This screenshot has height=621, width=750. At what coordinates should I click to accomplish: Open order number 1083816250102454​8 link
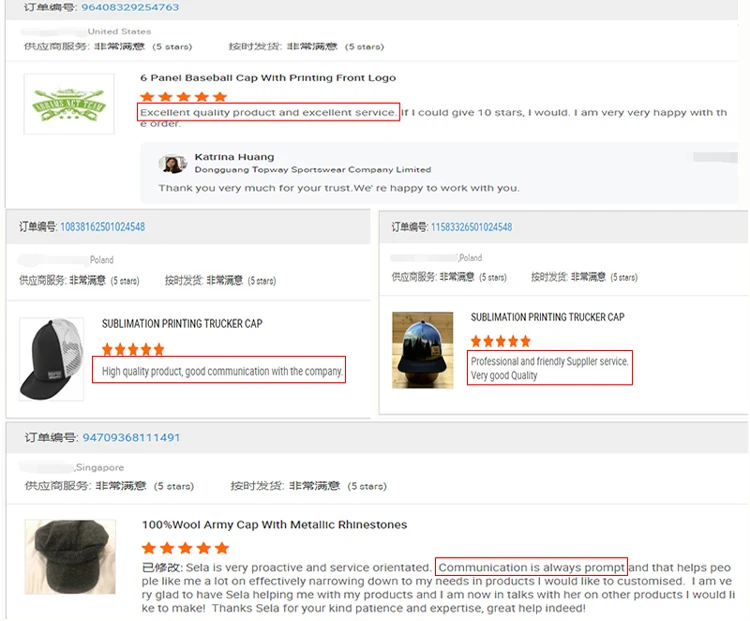102,227
